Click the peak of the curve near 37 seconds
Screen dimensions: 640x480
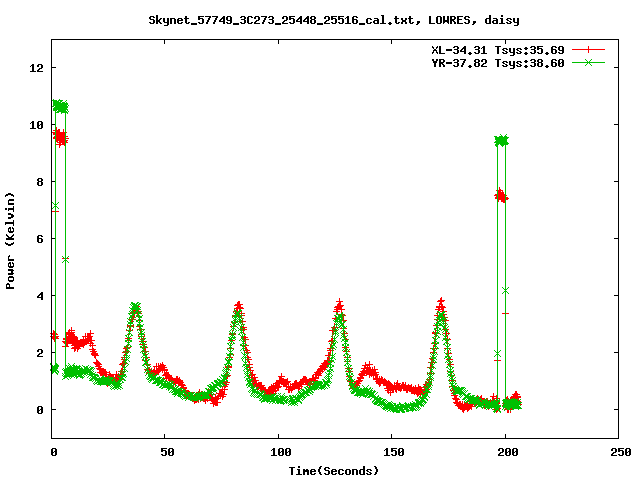pos(136,307)
